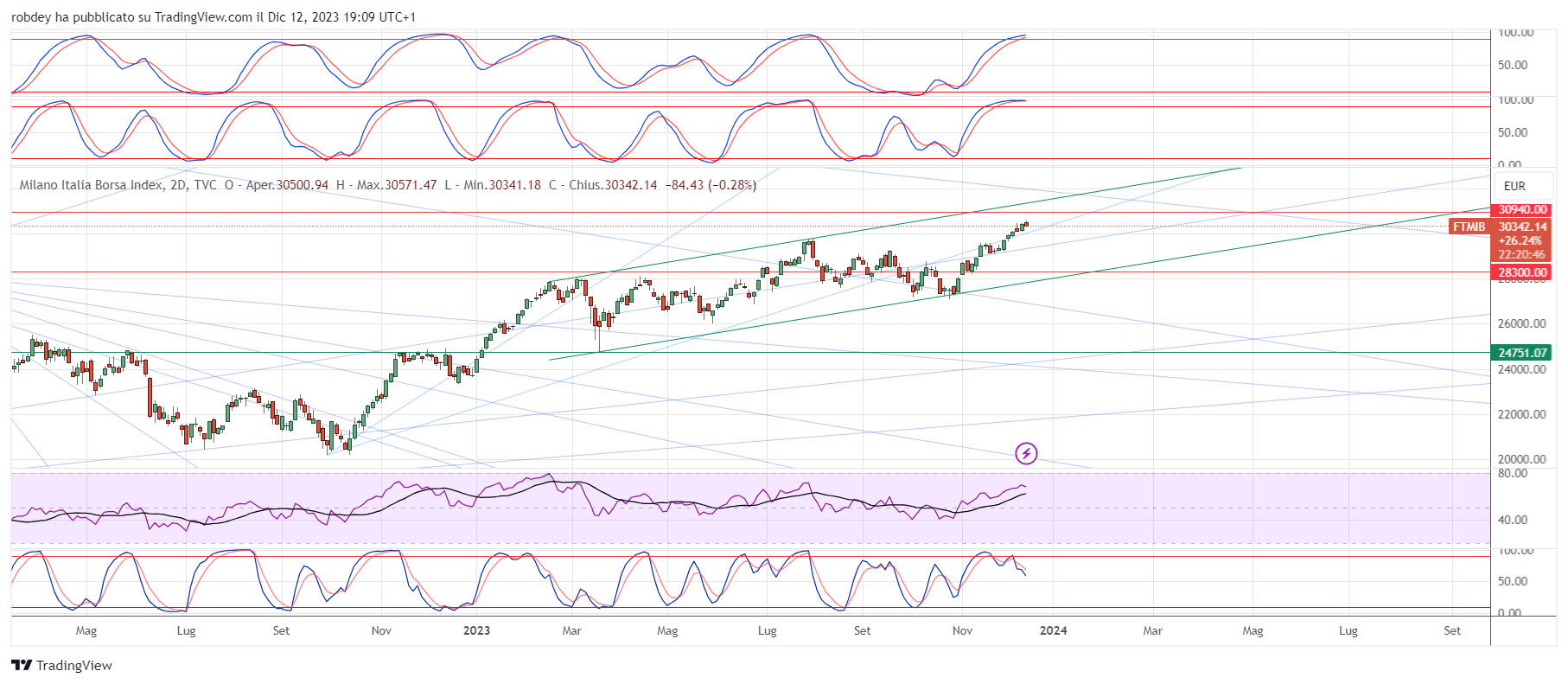
Task: Click the Aper.30500.94 open value
Action: [287, 185]
